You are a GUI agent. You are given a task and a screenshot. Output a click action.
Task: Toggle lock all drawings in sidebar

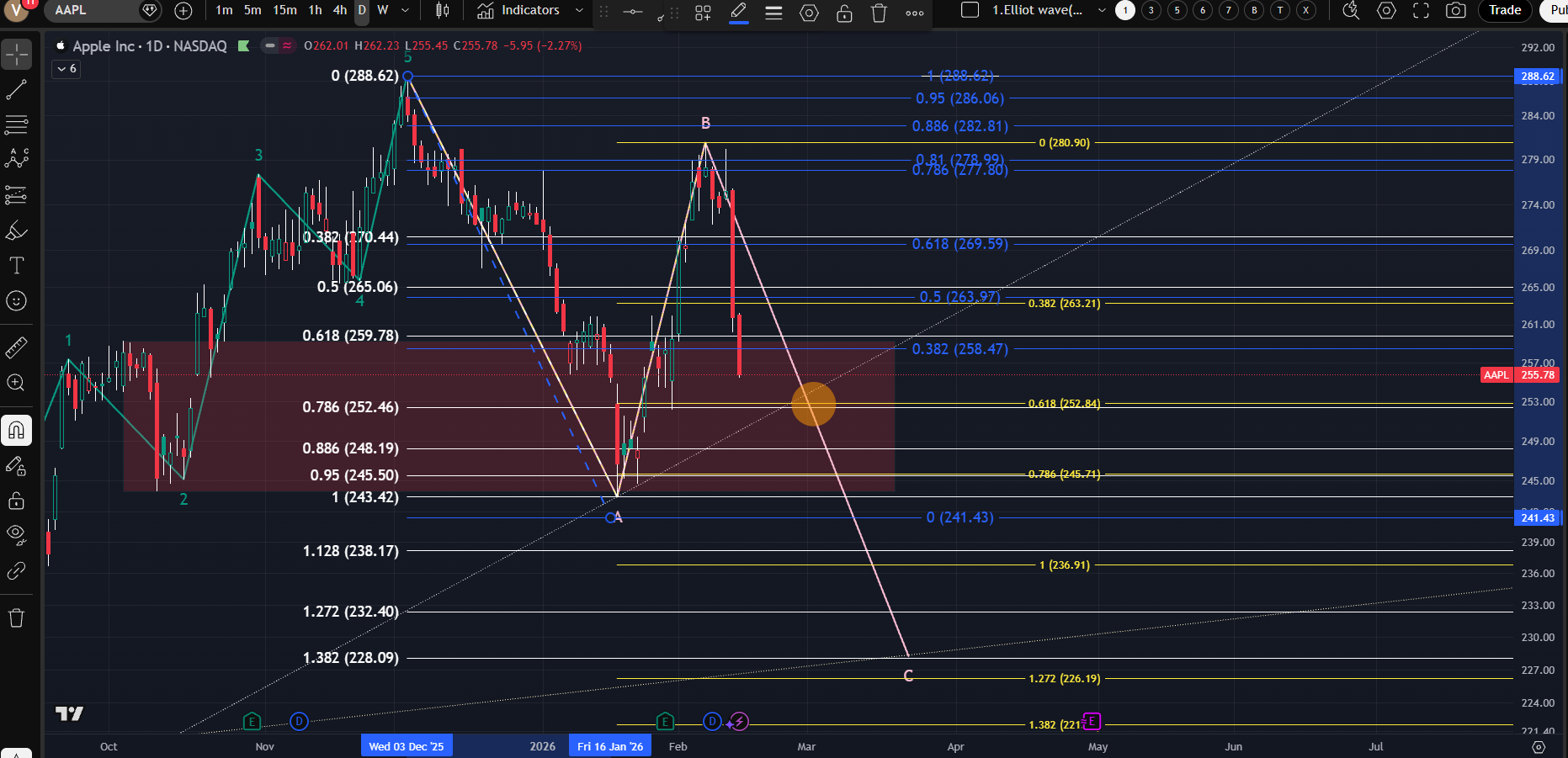click(16, 501)
